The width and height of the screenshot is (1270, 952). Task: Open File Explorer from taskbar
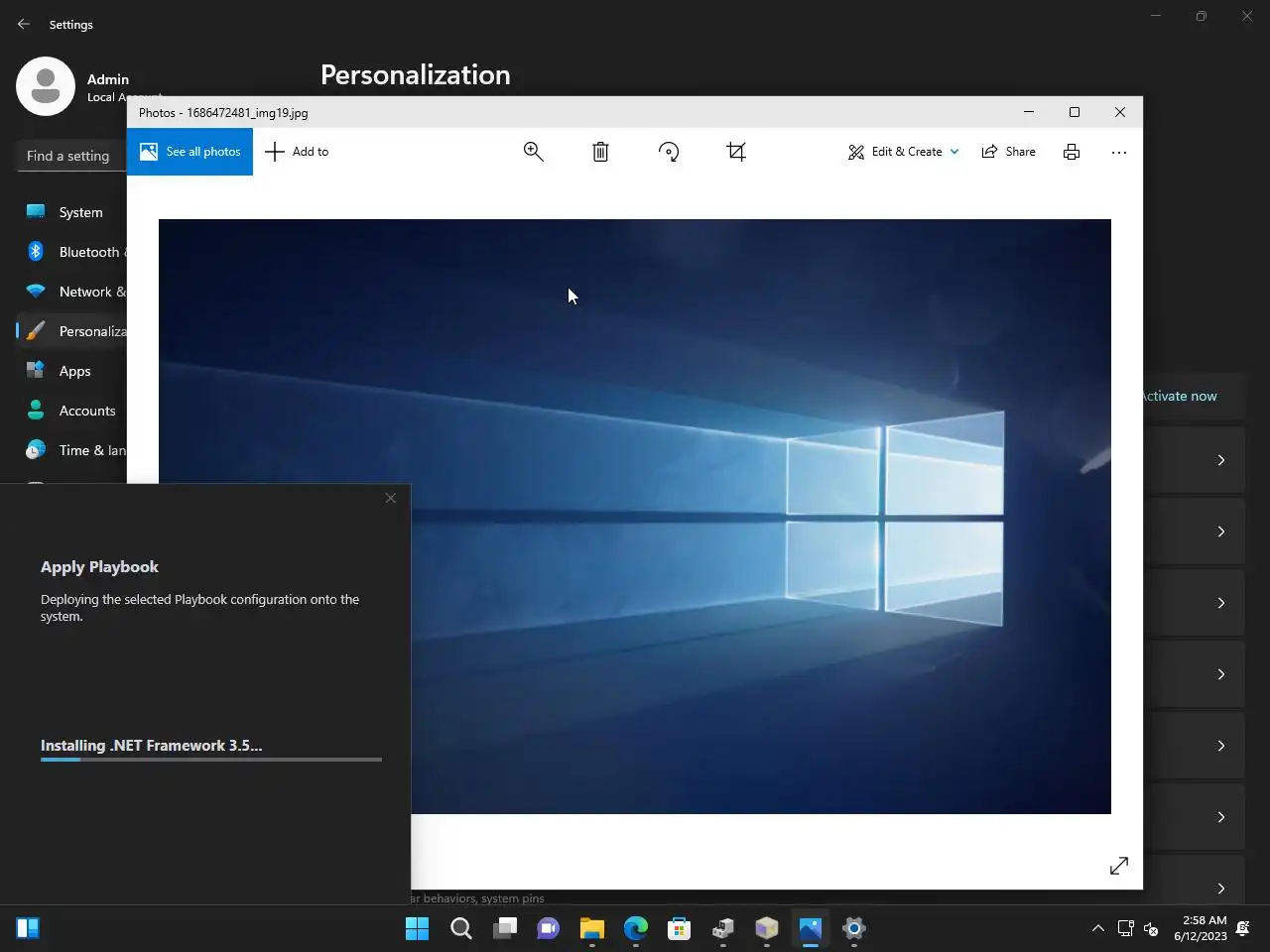[x=592, y=928]
